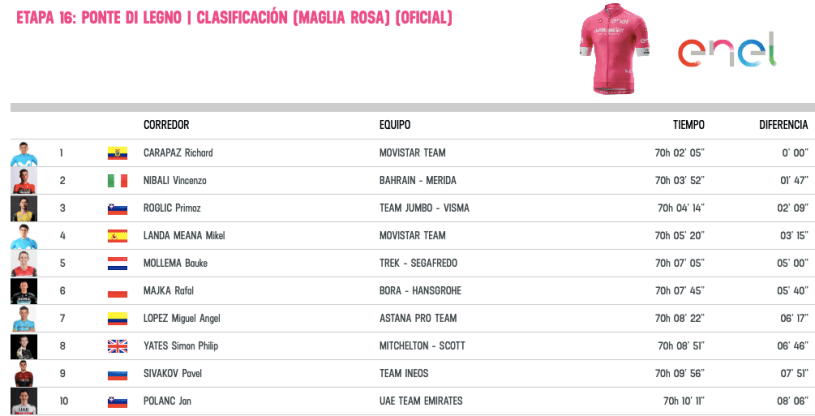The height and width of the screenshot is (416, 815).
Task: Click the DIFERENCIA column header
Action: pos(783,125)
